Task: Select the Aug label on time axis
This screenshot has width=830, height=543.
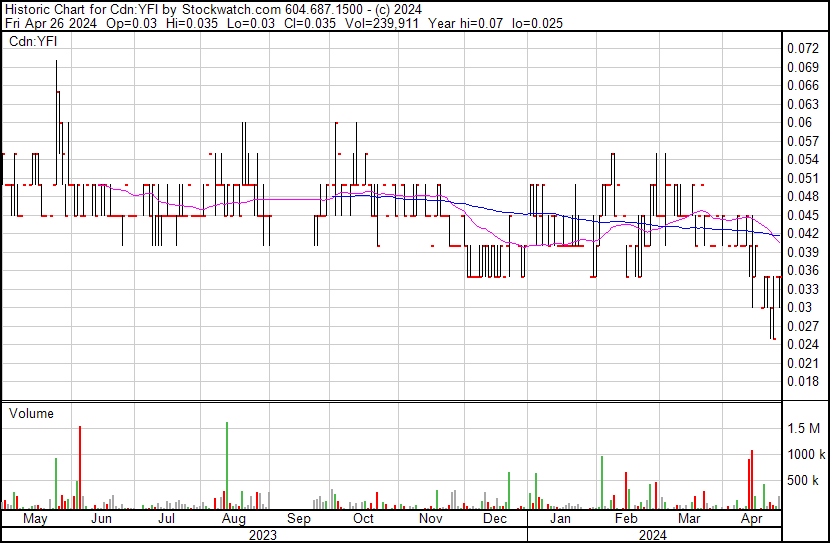Action: [x=233, y=519]
